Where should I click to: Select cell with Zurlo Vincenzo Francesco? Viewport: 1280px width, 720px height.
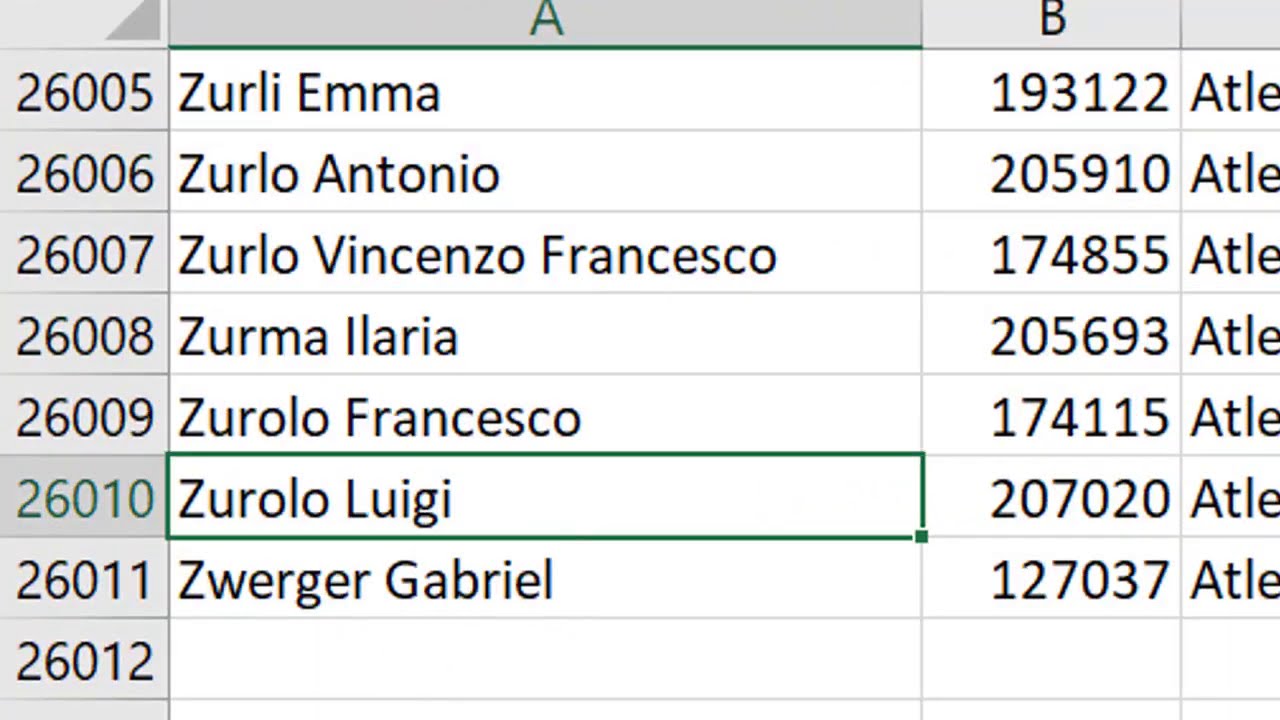tap(545, 255)
